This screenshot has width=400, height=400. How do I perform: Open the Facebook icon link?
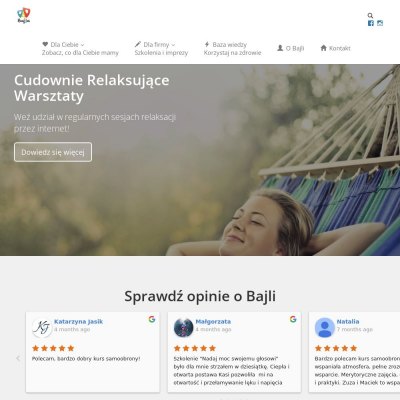(371, 23)
